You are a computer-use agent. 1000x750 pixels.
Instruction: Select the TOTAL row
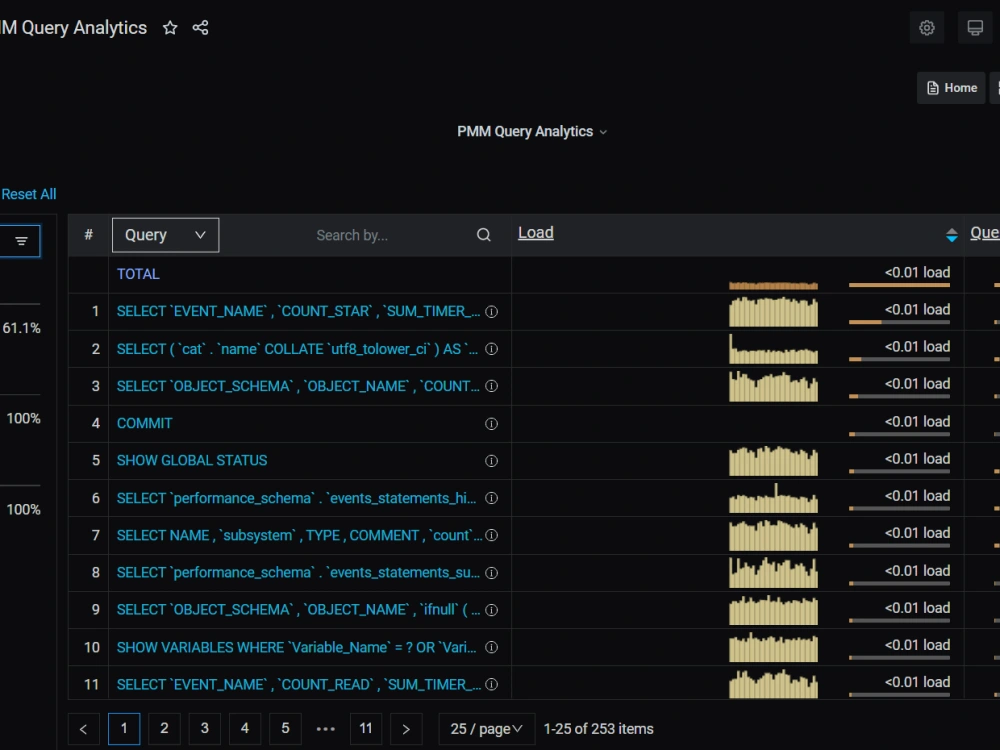[x=138, y=274]
